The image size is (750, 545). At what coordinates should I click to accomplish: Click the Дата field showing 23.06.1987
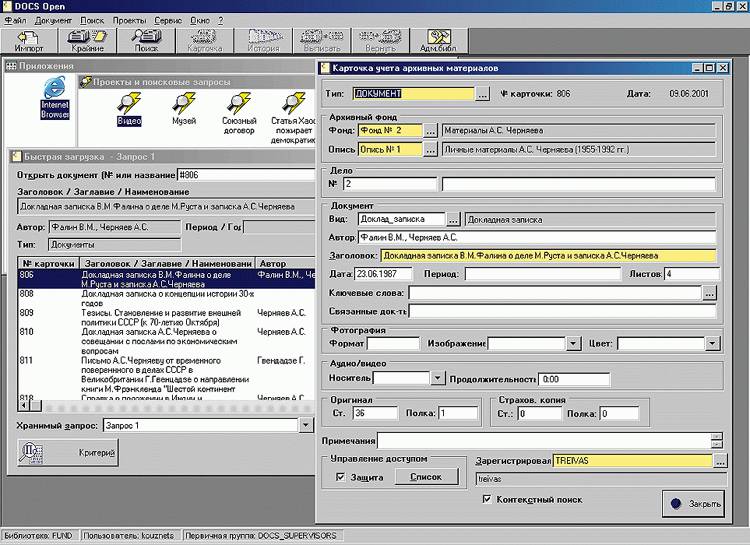pos(383,274)
